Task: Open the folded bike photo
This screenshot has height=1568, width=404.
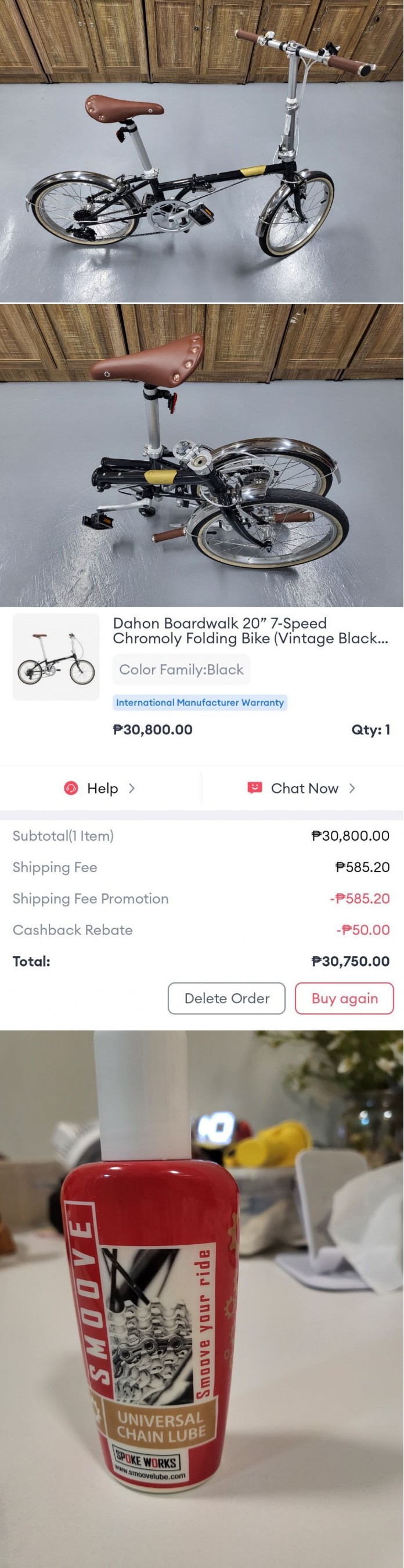Action: 202,455
